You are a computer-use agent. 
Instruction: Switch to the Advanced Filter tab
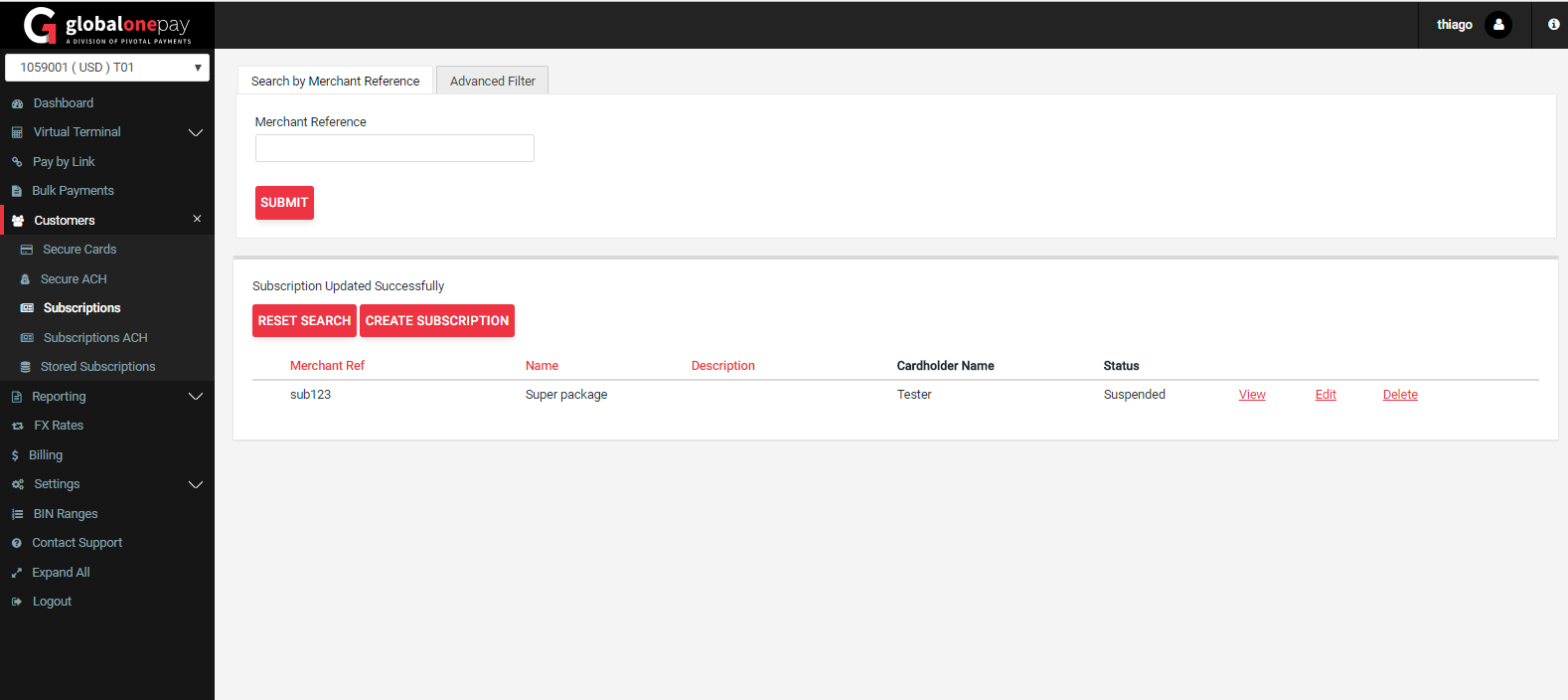[493, 82]
